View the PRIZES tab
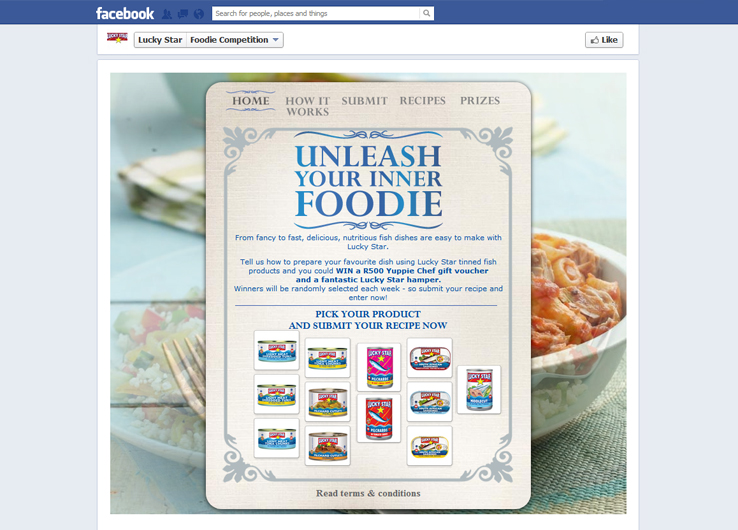 [480, 101]
